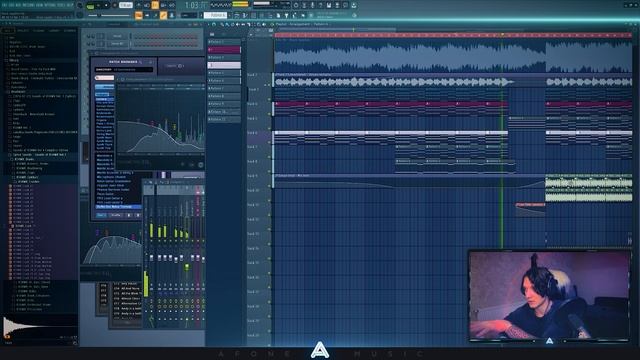
Task: Click the playlist timeline ruler at playhead
Action: (502, 35)
